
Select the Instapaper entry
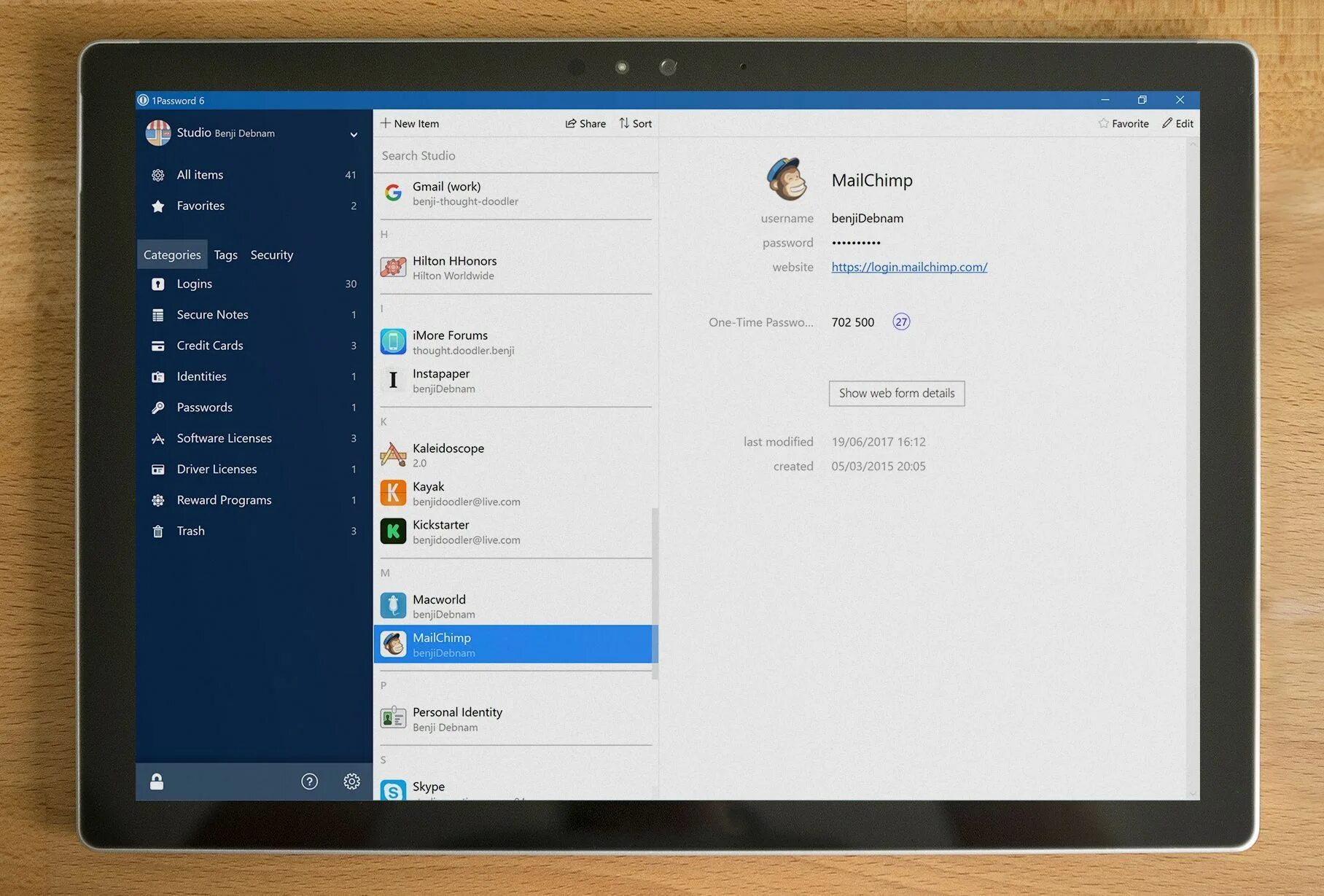pos(515,381)
